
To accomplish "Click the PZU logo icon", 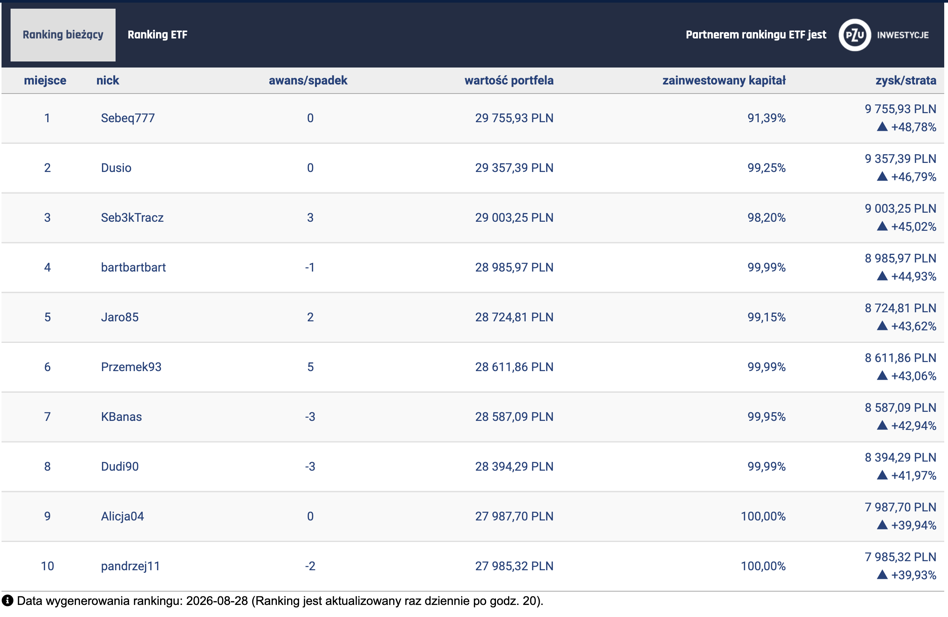I will click(854, 35).
